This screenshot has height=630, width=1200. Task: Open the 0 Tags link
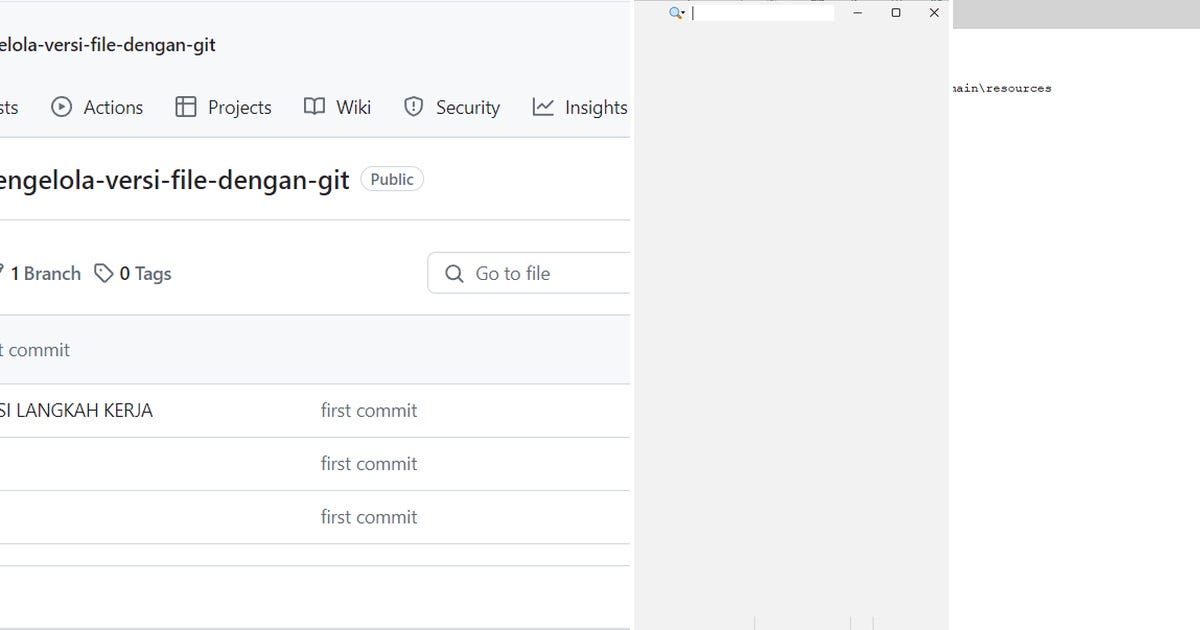coord(145,272)
